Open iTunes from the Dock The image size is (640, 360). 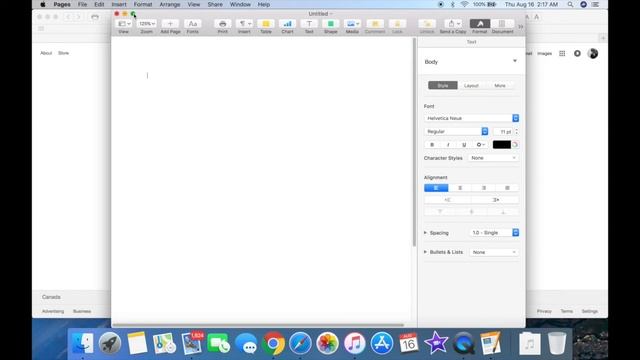pyautogui.click(x=354, y=343)
